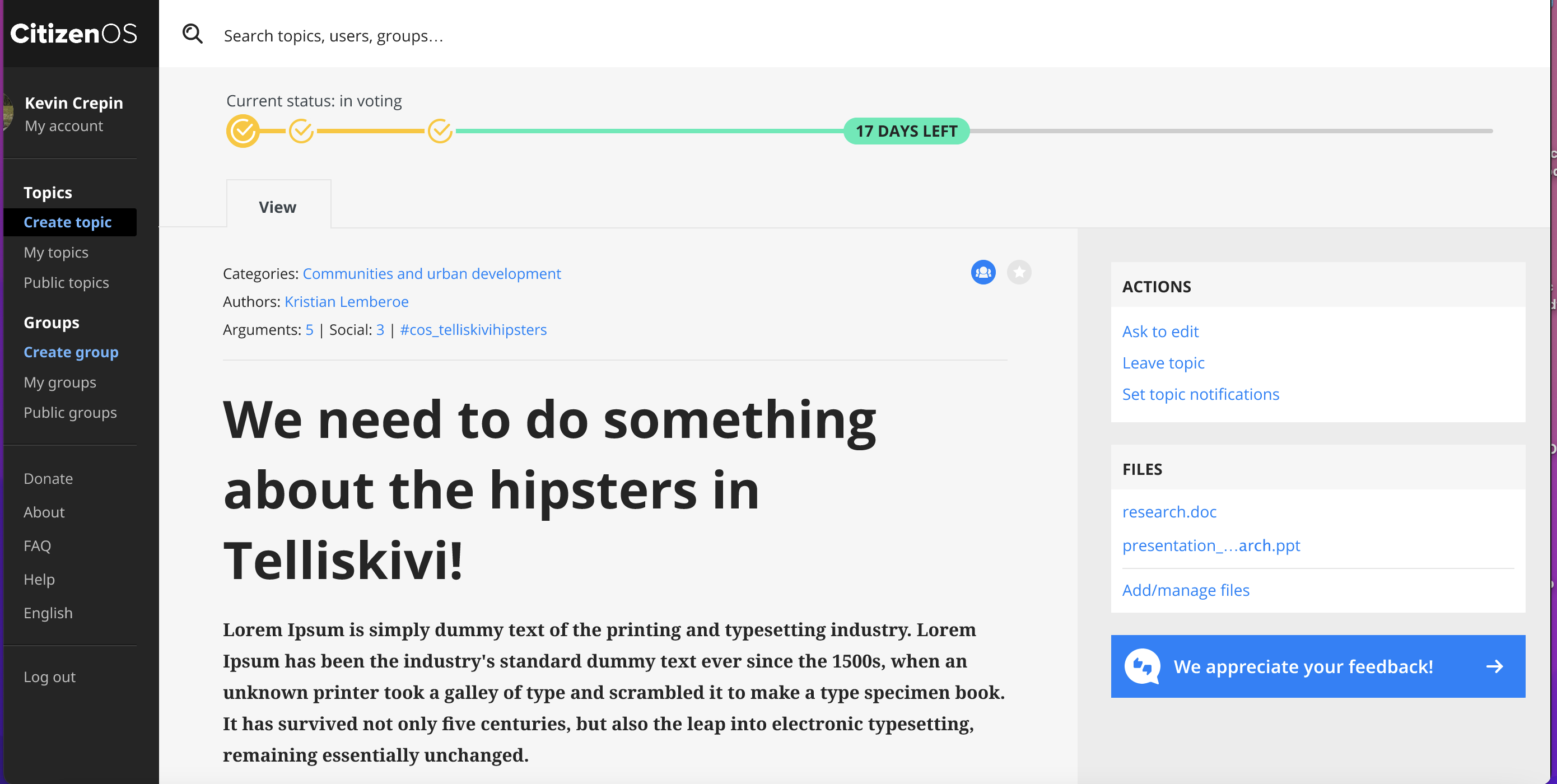Open Kevin Crepin's profile avatar
1557x784 pixels.
click(x=7, y=112)
